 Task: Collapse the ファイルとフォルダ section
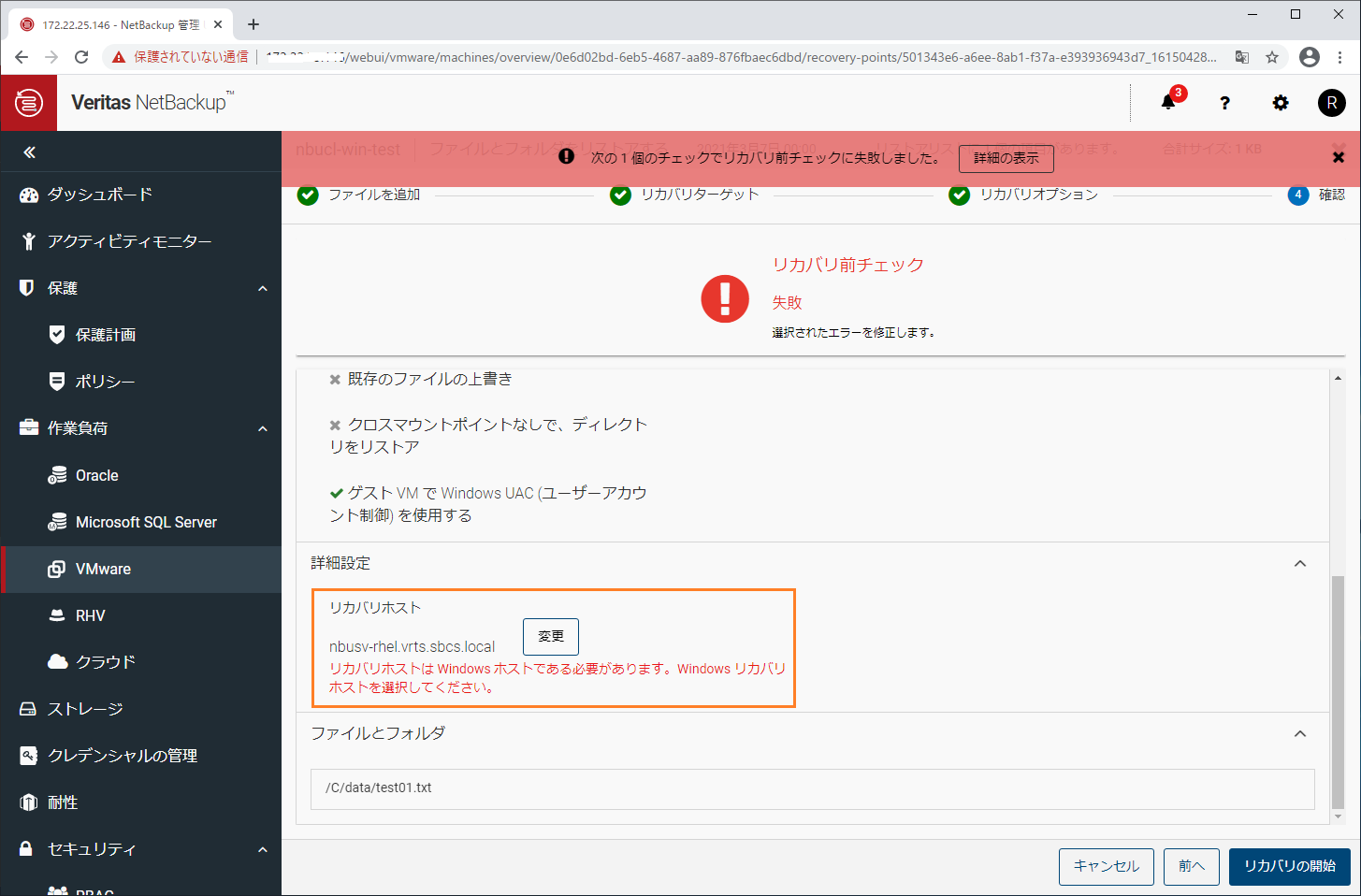click(x=1300, y=733)
